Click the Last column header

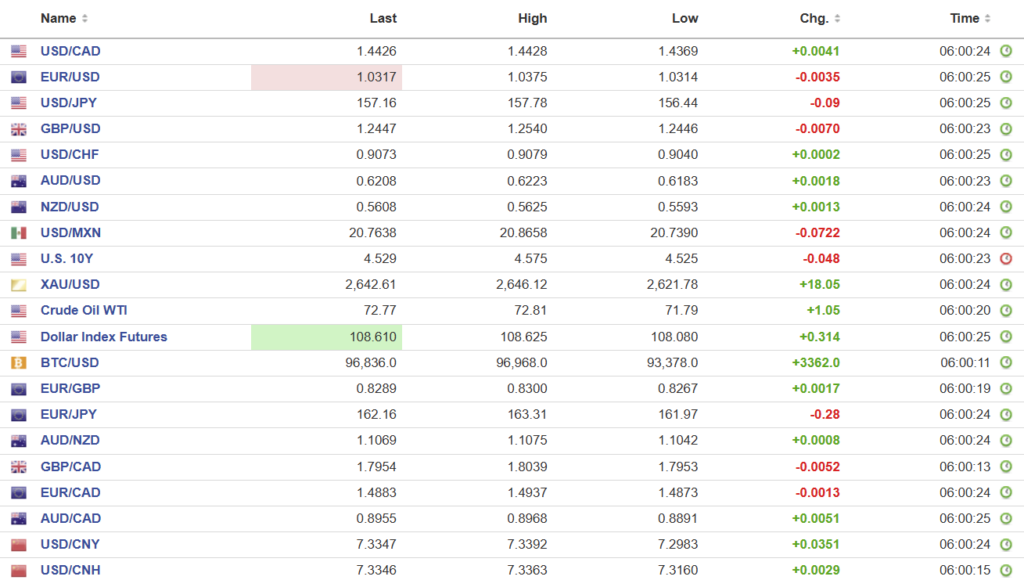coord(383,18)
